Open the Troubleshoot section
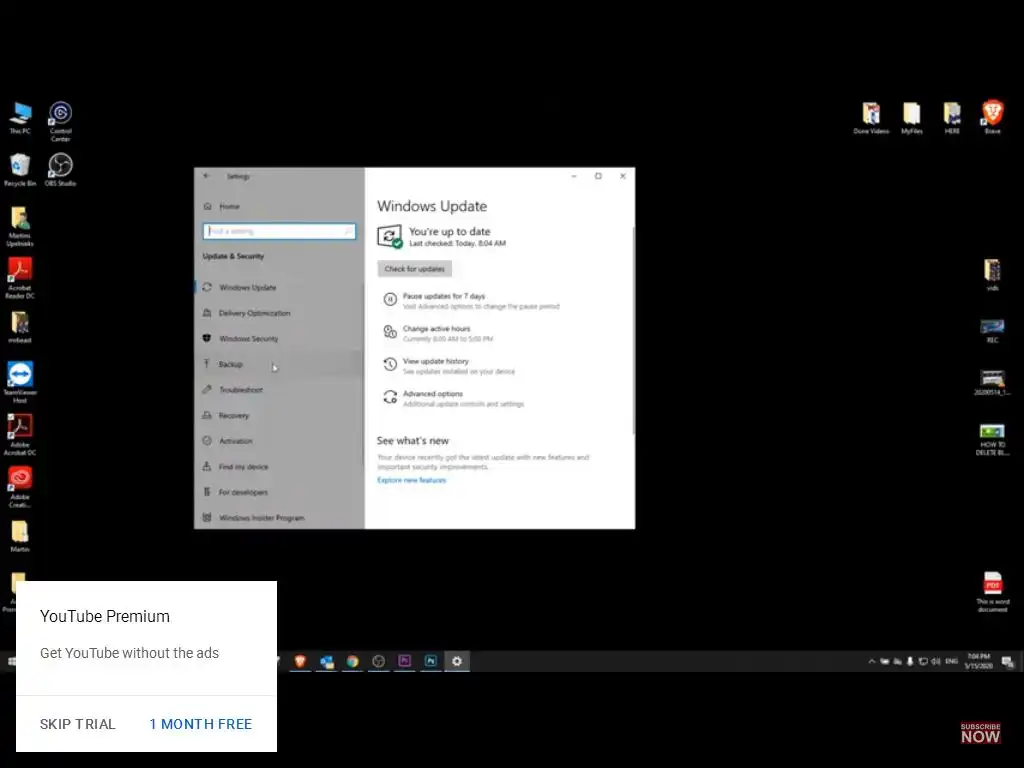Screen dimensions: 1024x768 tap(279, 389)
